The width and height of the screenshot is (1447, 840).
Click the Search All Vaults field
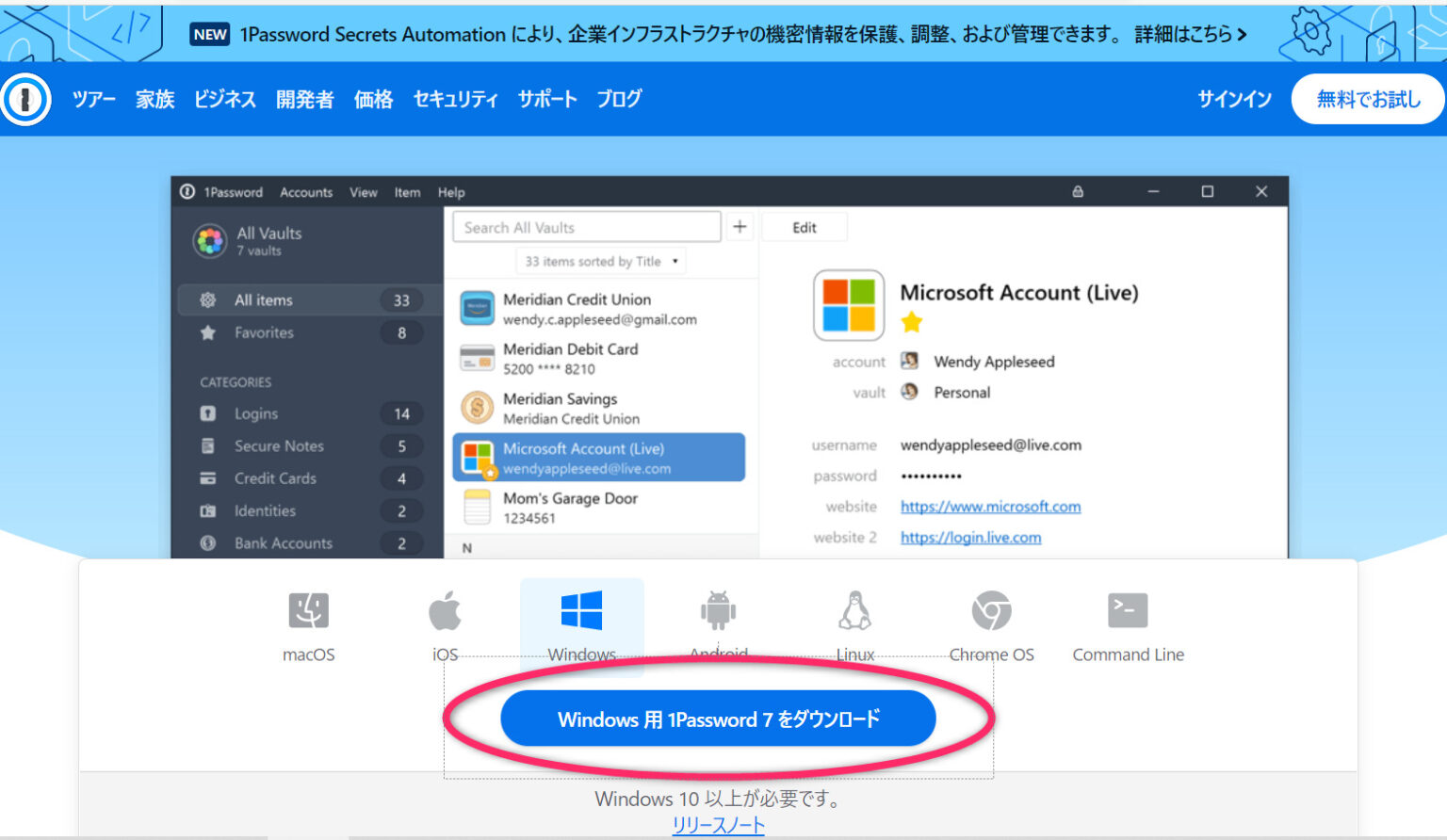[x=587, y=227]
